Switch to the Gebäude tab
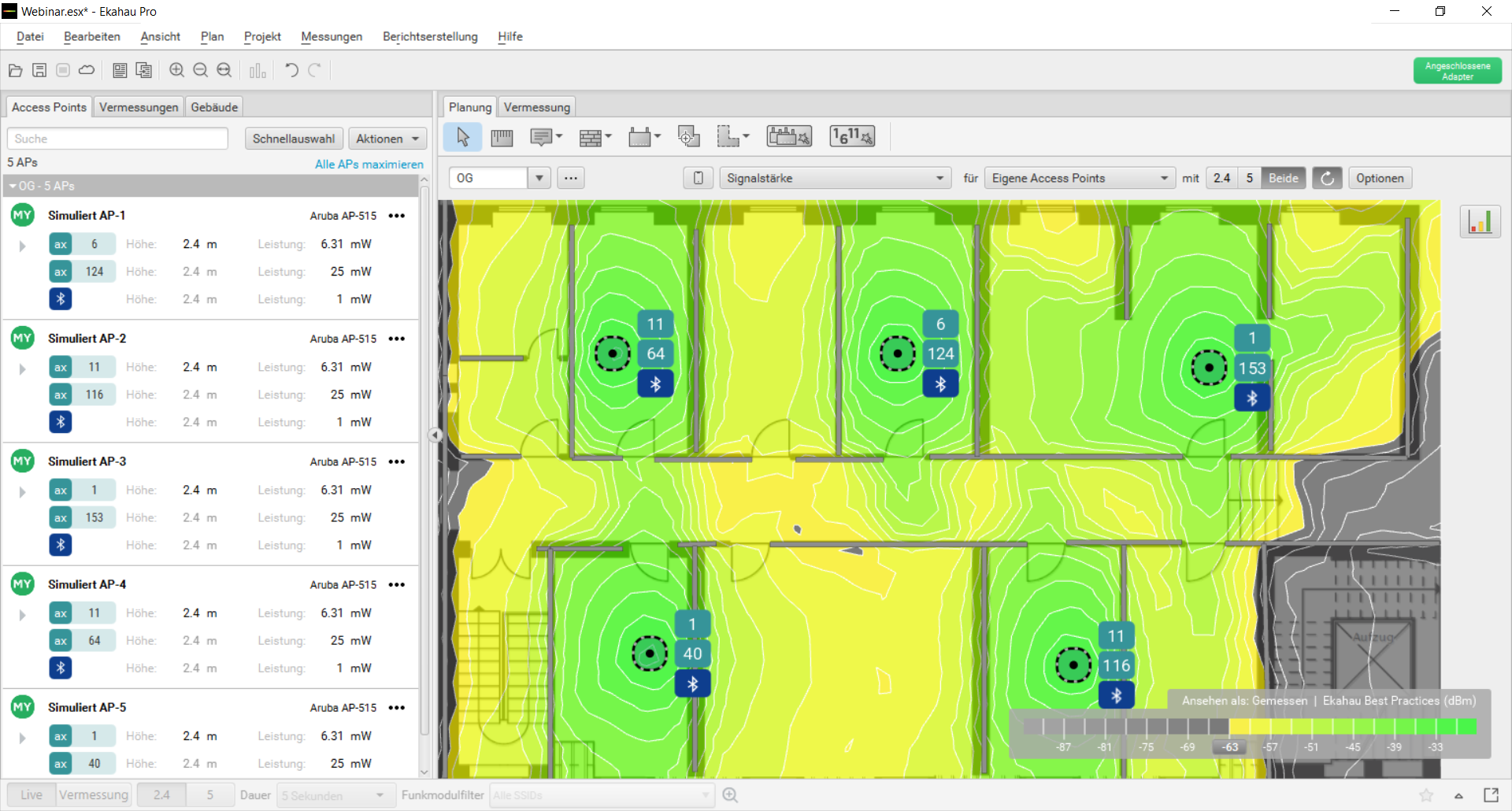 [214, 107]
